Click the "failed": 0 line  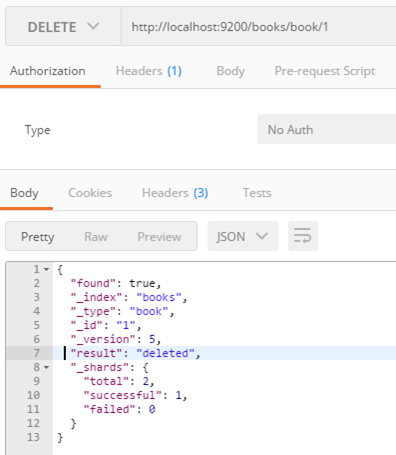tap(119, 409)
